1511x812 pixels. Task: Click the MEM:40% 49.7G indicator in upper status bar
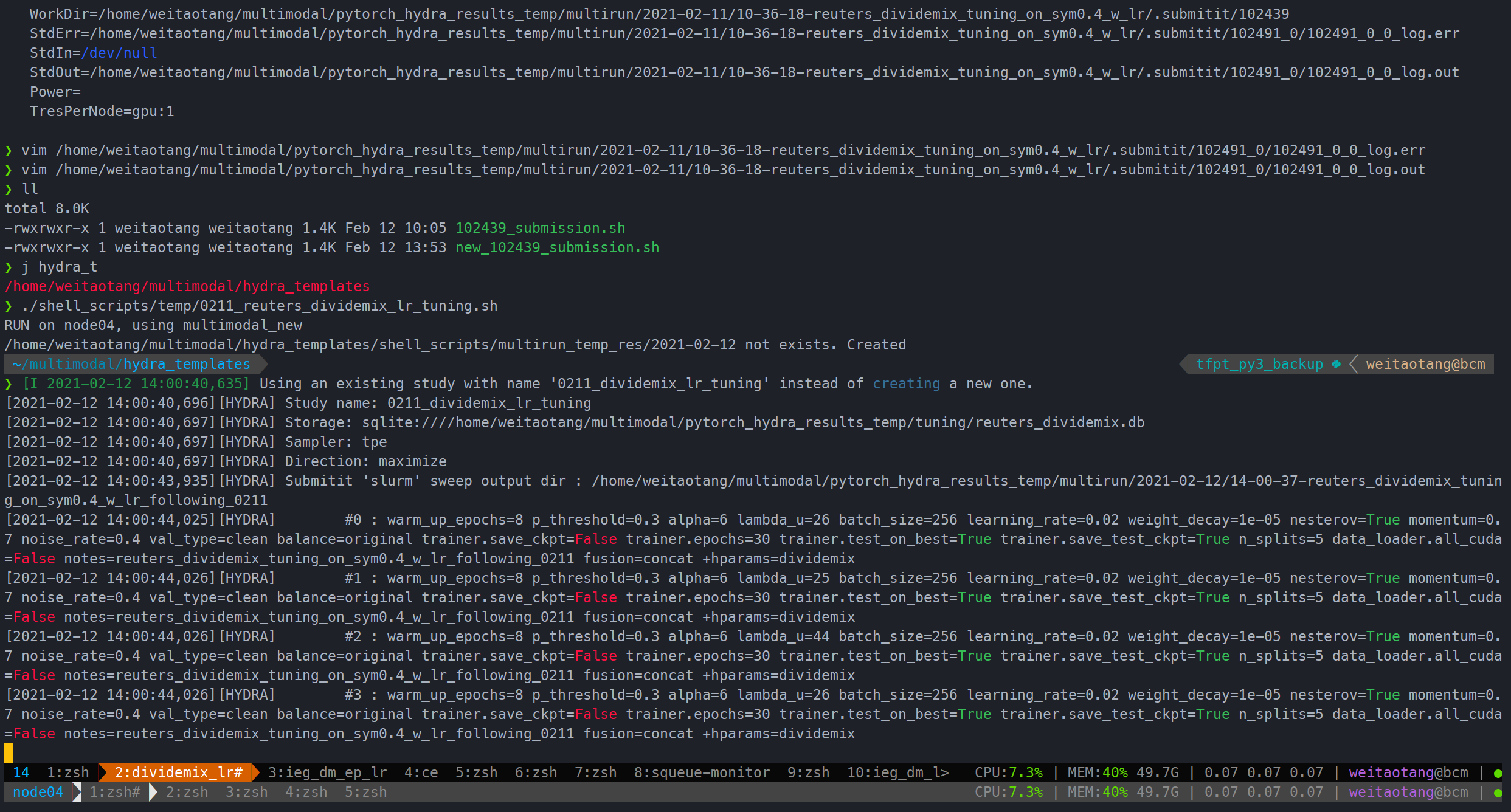point(1124,772)
